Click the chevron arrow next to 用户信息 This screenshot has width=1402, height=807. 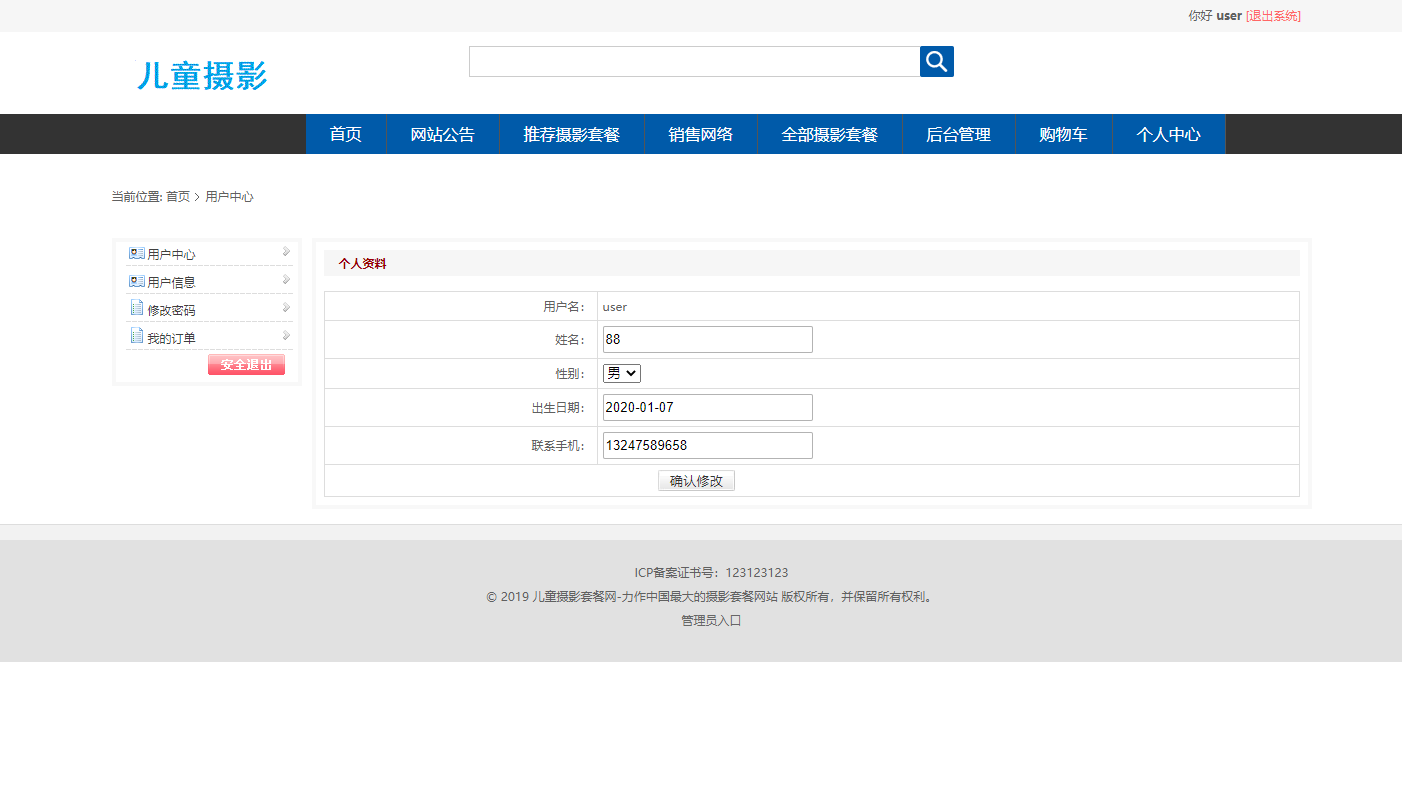(x=286, y=280)
